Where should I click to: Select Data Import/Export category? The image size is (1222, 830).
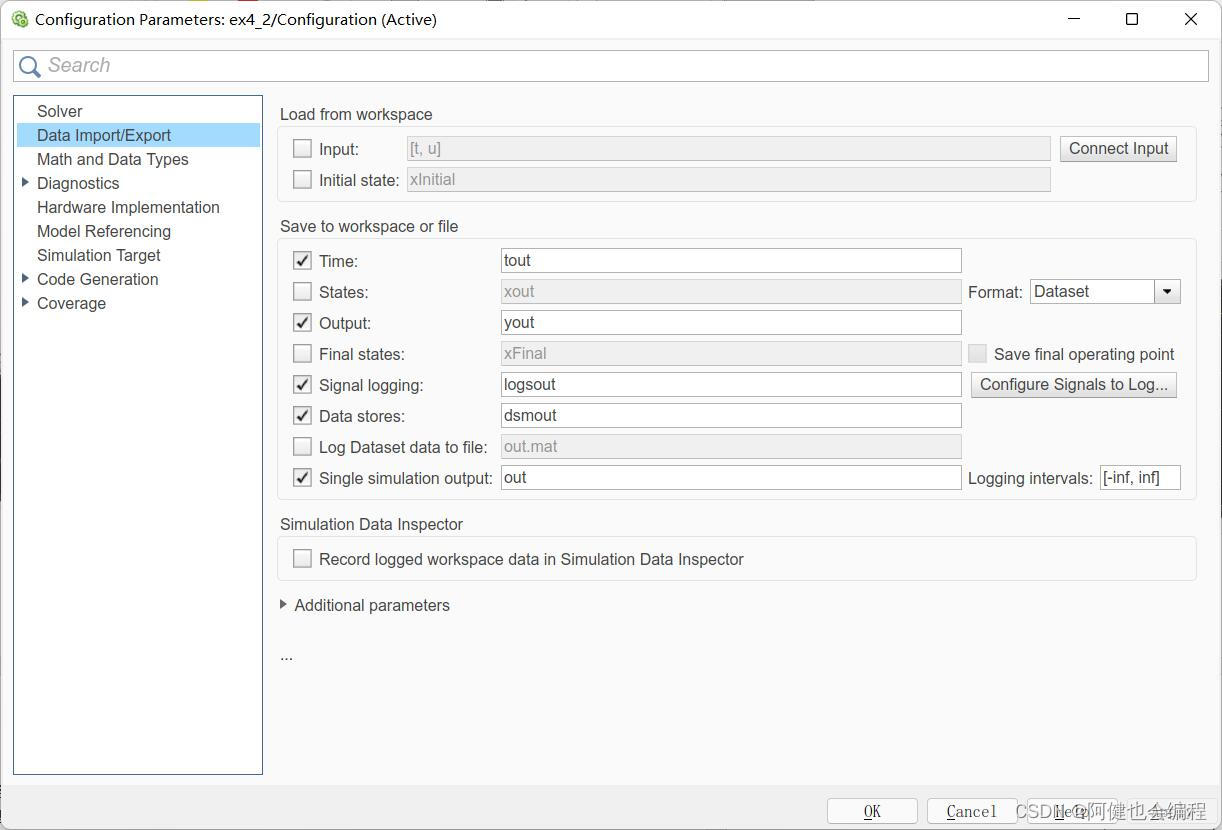click(x=138, y=135)
